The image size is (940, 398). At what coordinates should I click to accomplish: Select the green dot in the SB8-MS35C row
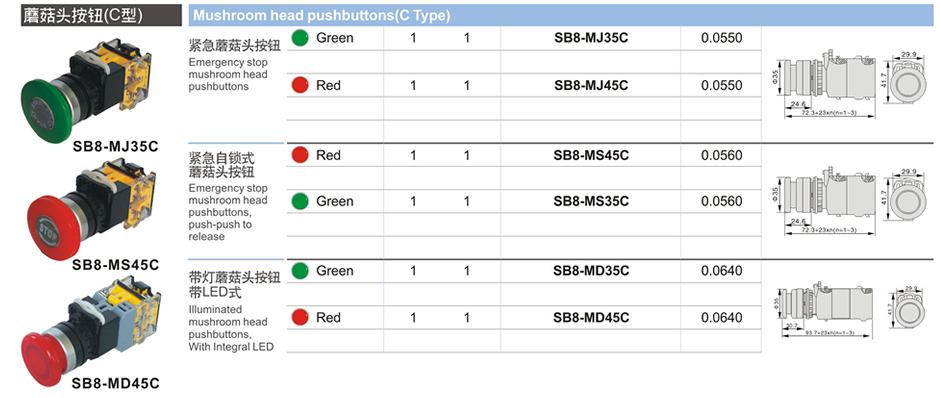300,201
